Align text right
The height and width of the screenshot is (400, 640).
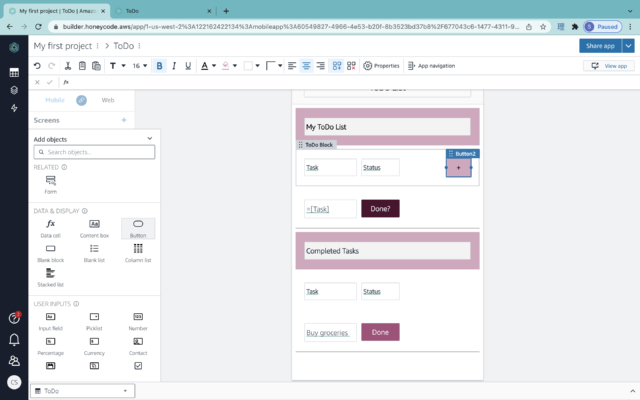321,66
